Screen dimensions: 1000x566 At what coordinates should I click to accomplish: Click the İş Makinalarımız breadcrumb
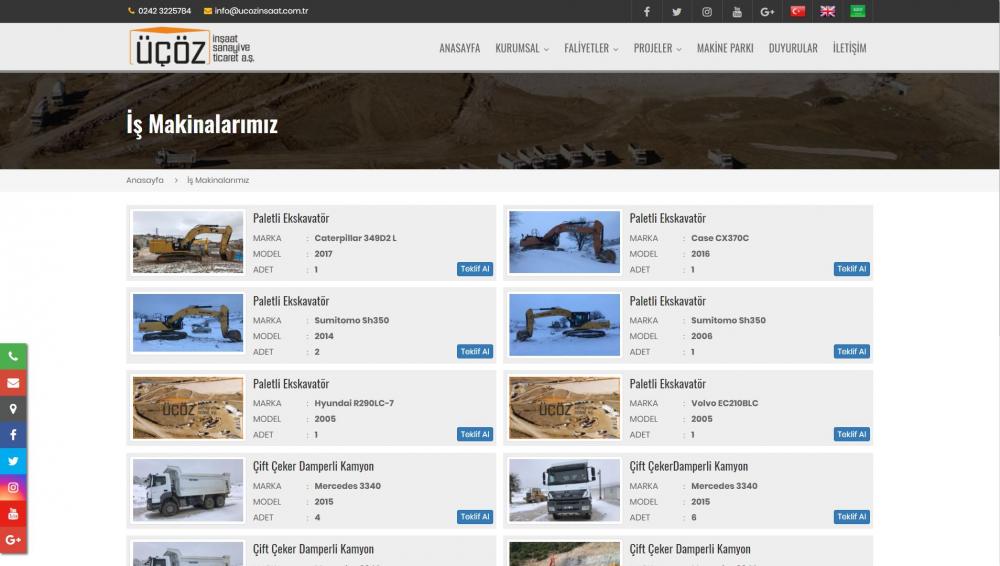click(x=217, y=181)
